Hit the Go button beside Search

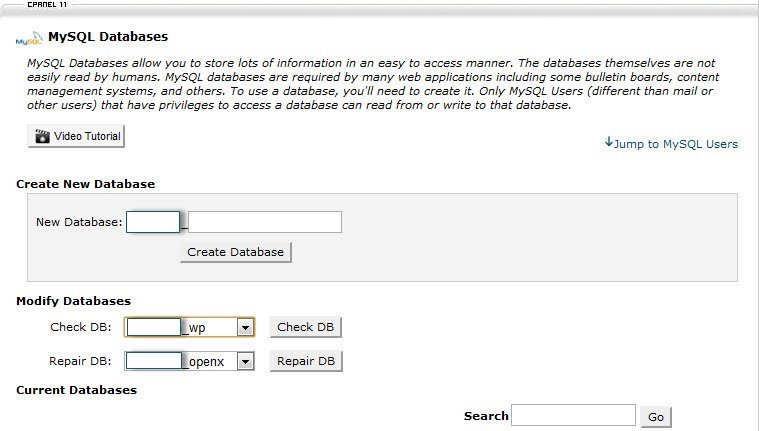coord(656,416)
